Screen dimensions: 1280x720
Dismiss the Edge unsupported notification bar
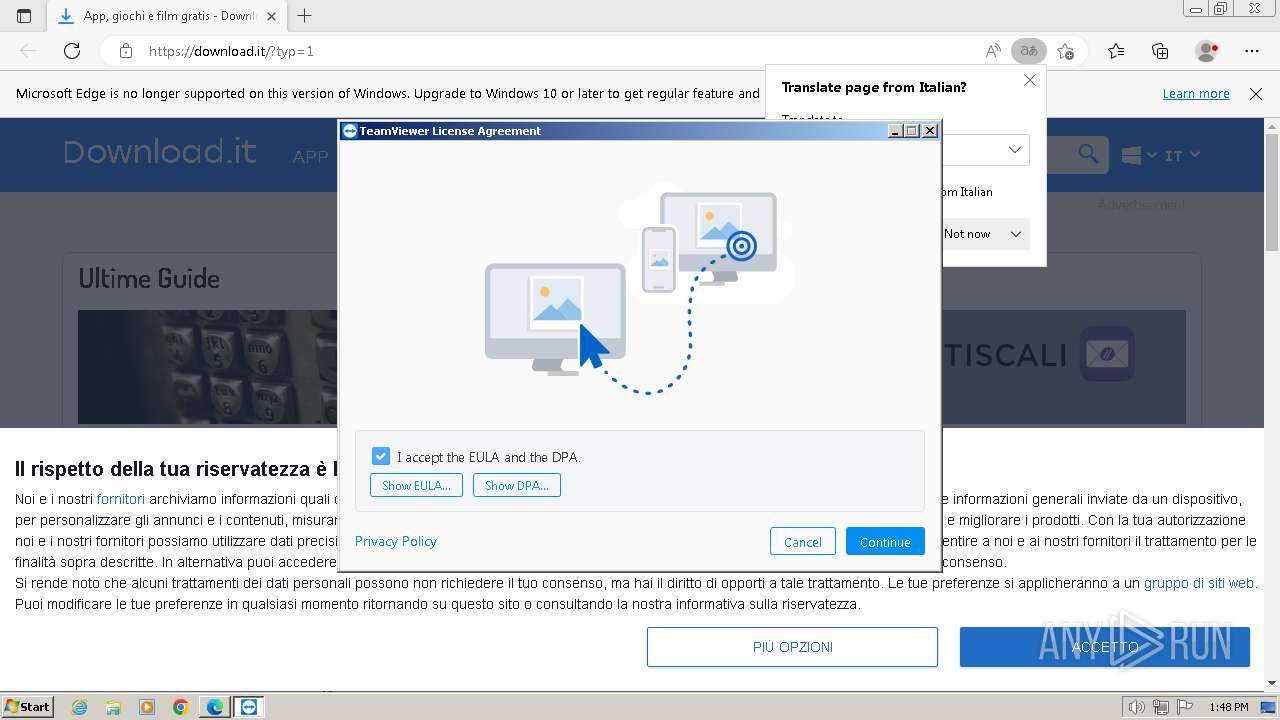[1256, 94]
